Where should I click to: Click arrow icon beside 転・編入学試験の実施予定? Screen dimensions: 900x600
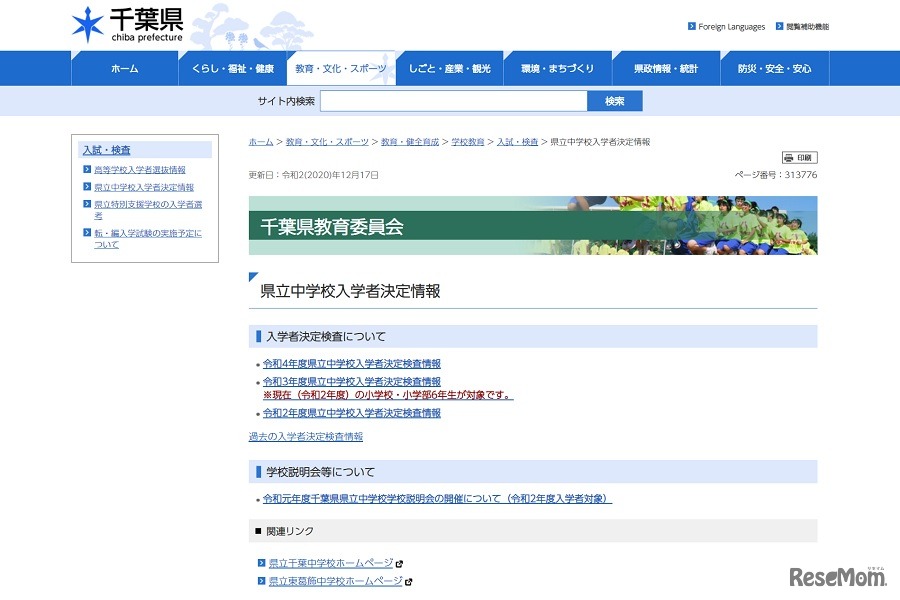[x=87, y=233]
